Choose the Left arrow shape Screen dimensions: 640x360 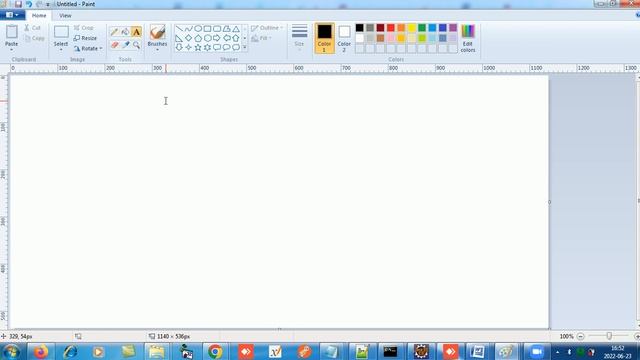tap(227, 38)
